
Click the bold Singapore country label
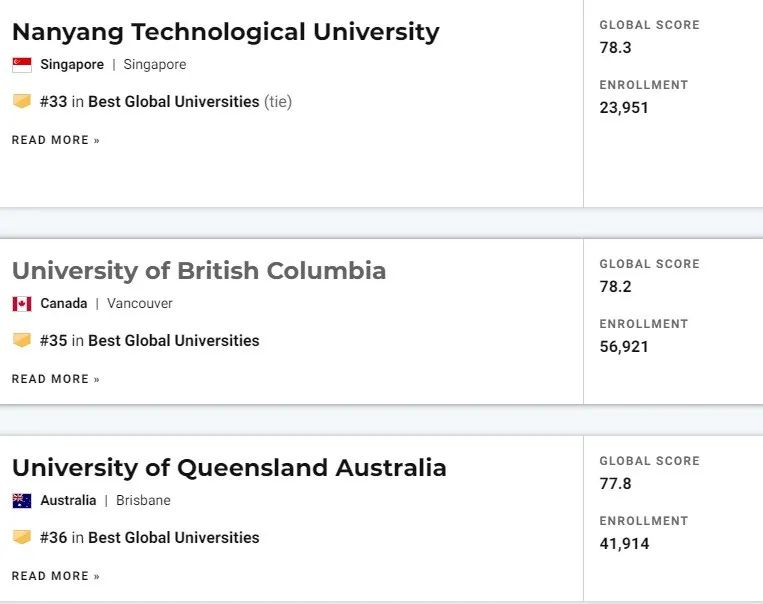72,65
